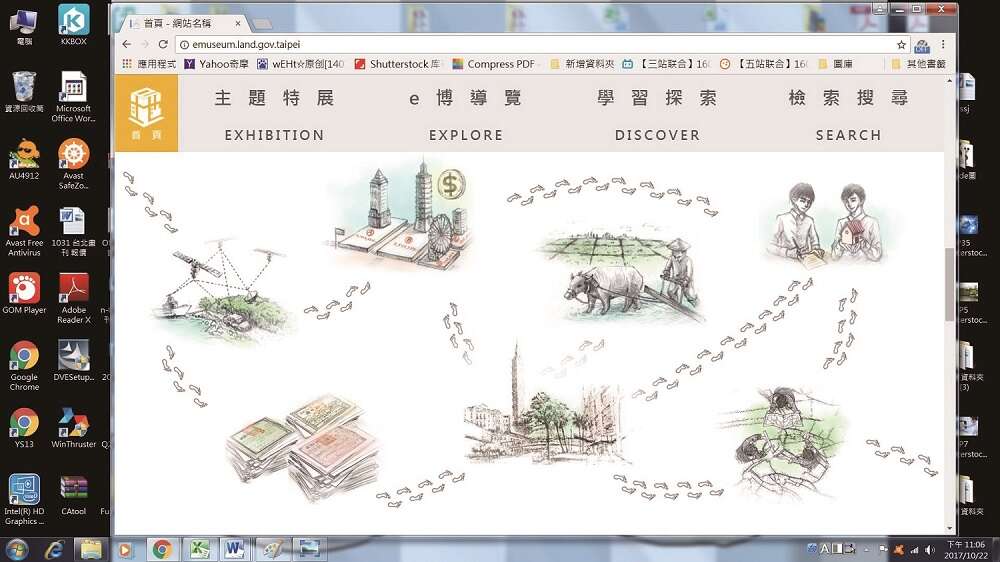Click the 1031 Word document desktop icon
Viewport: 1000px width, 562px height.
point(73,231)
